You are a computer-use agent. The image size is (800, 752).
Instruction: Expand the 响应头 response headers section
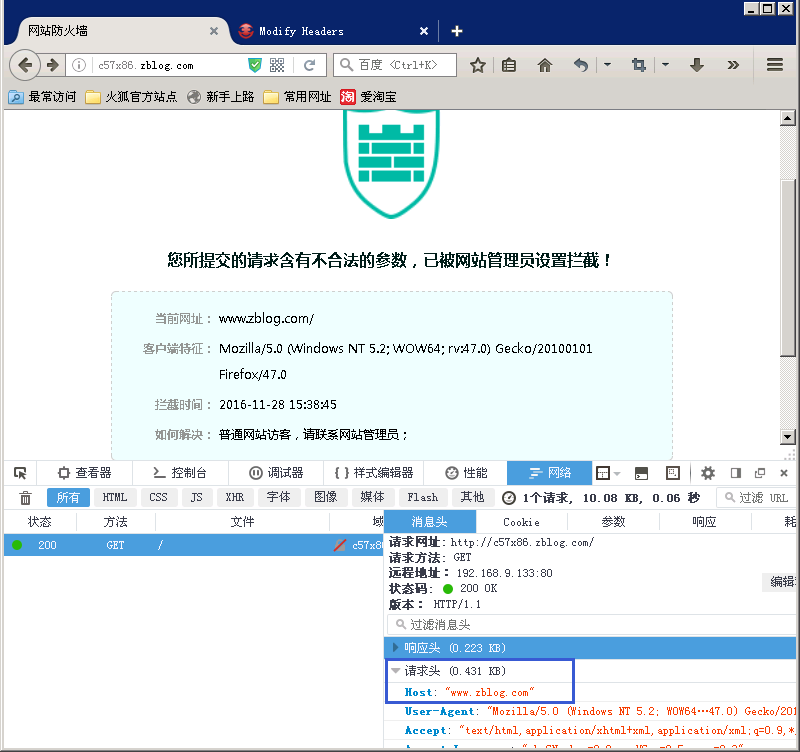pyautogui.click(x=397, y=648)
